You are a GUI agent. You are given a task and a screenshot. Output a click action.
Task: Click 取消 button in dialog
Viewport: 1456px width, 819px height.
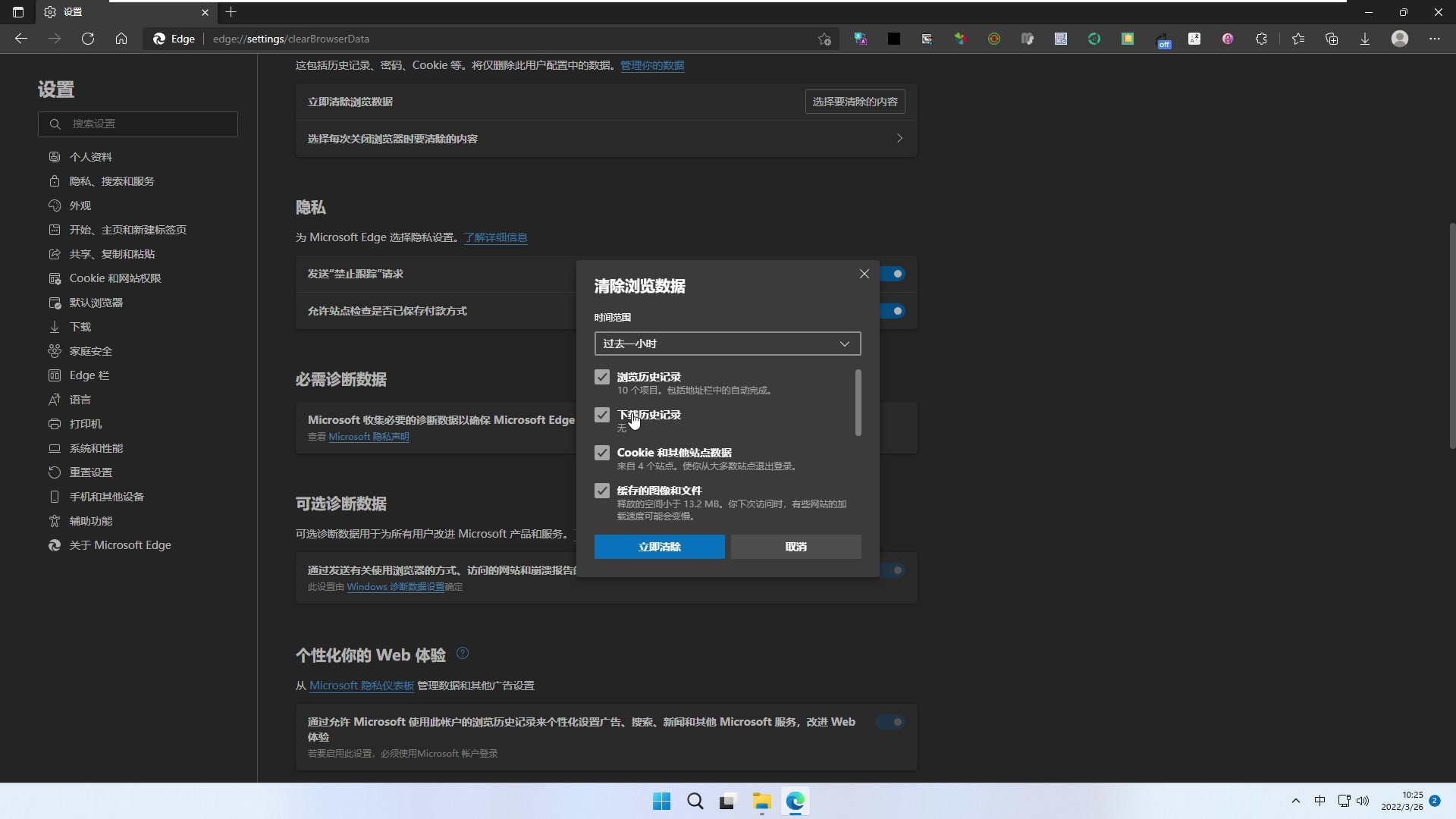[x=795, y=547]
